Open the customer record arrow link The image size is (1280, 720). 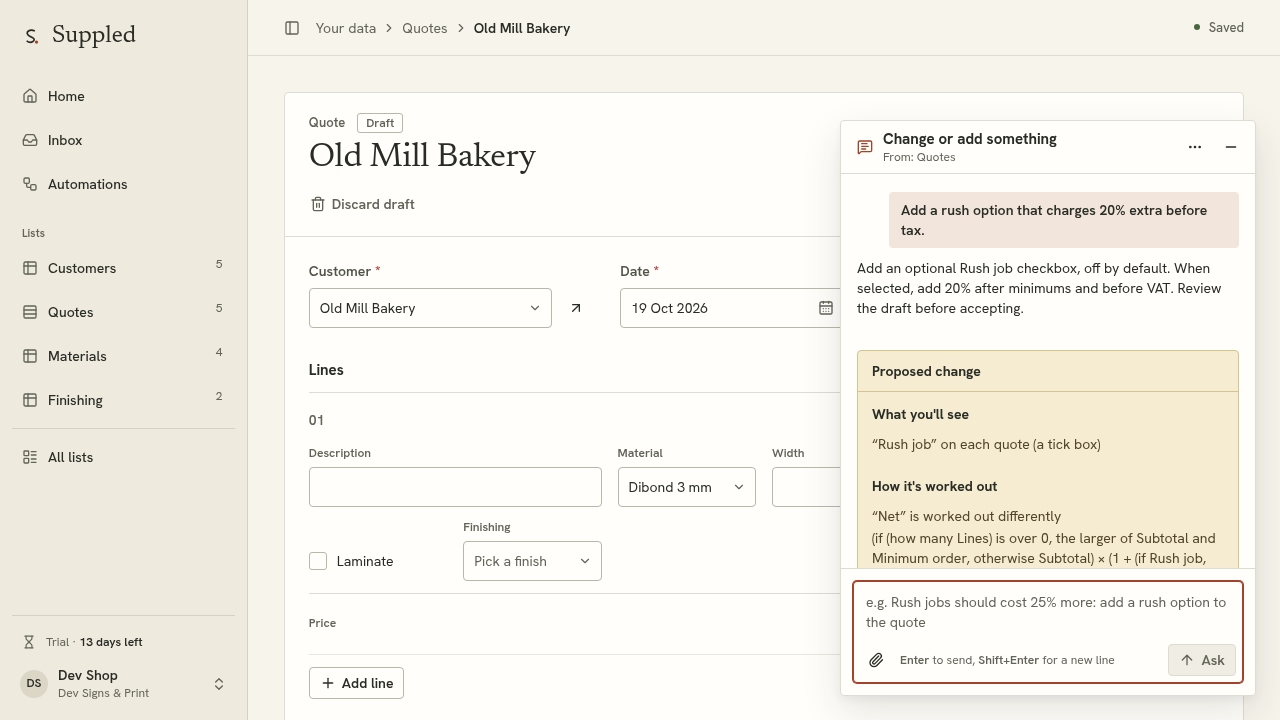point(576,308)
